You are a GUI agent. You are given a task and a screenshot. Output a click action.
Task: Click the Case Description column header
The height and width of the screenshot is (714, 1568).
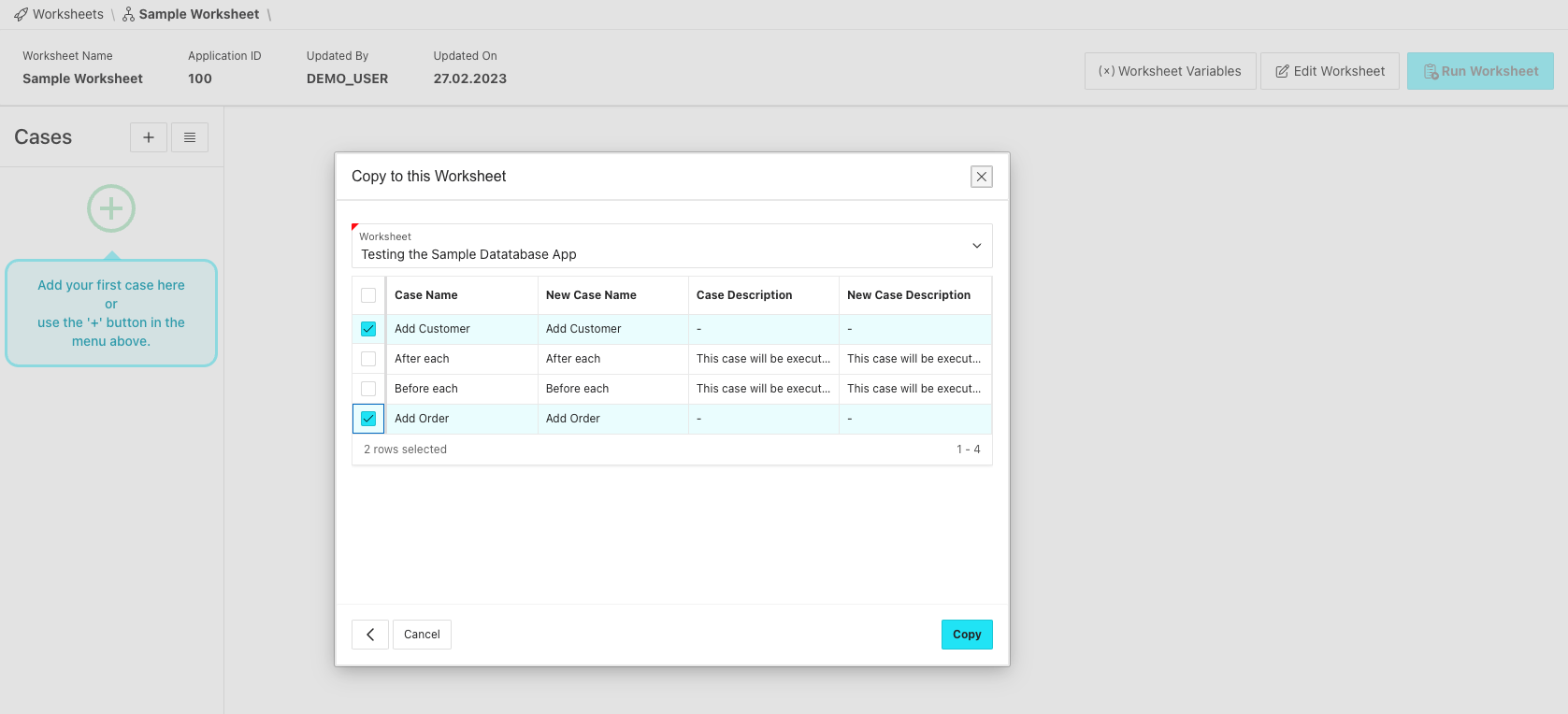[764, 295]
